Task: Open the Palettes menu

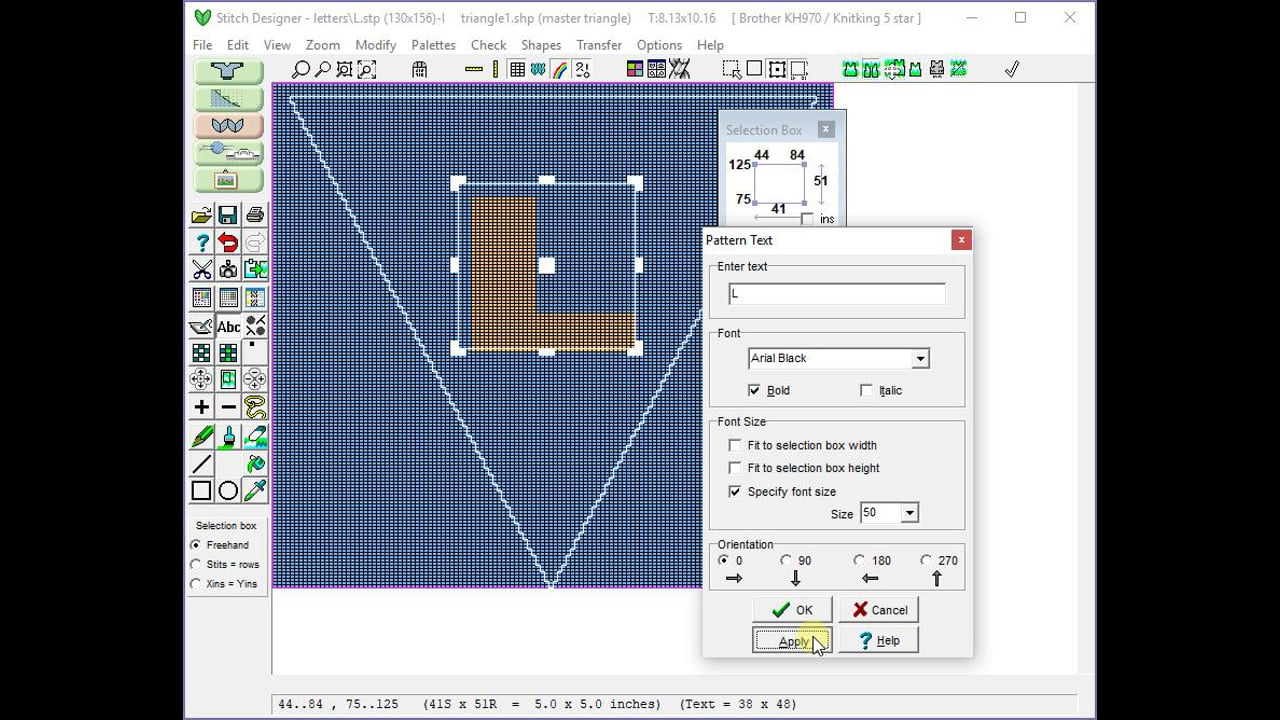Action: (433, 45)
